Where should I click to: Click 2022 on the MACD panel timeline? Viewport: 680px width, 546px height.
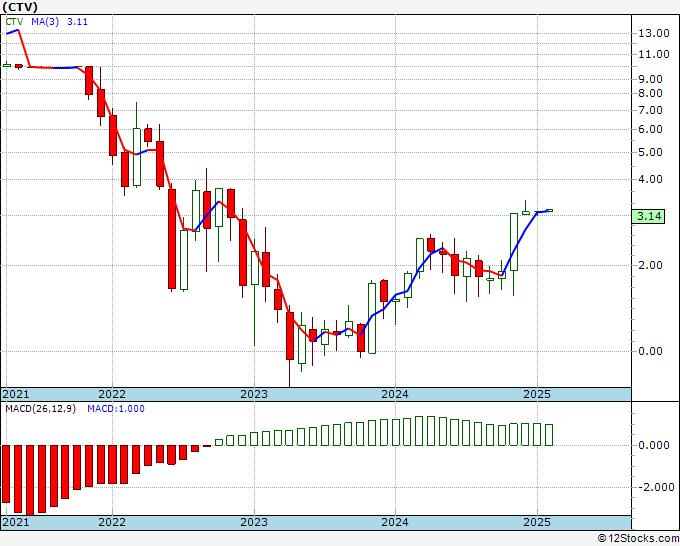pyautogui.click(x=112, y=522)
